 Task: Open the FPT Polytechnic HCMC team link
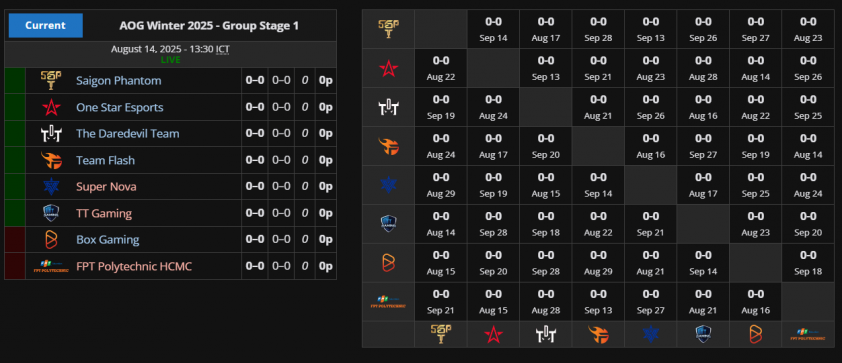coord(134,266)
